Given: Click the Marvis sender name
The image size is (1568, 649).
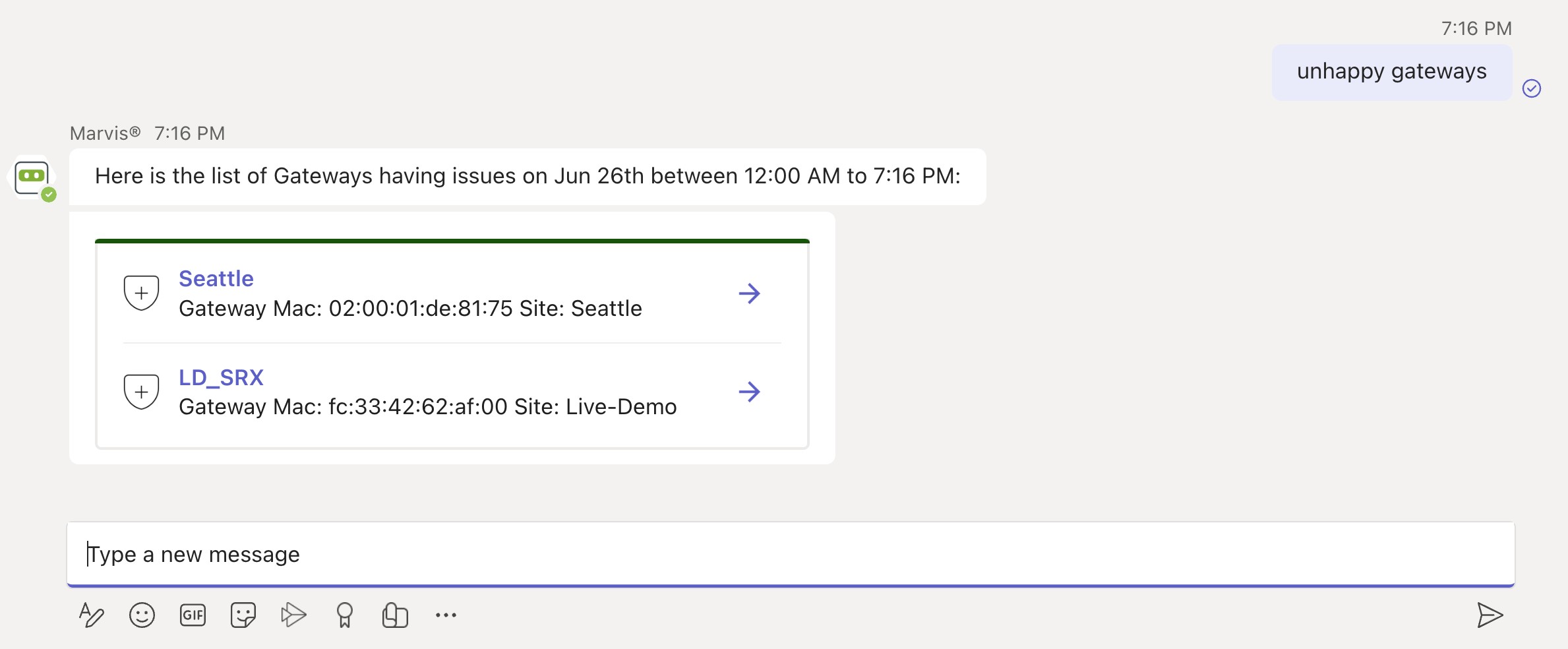Looking at the screenshot, I should [x=106, y=133].
